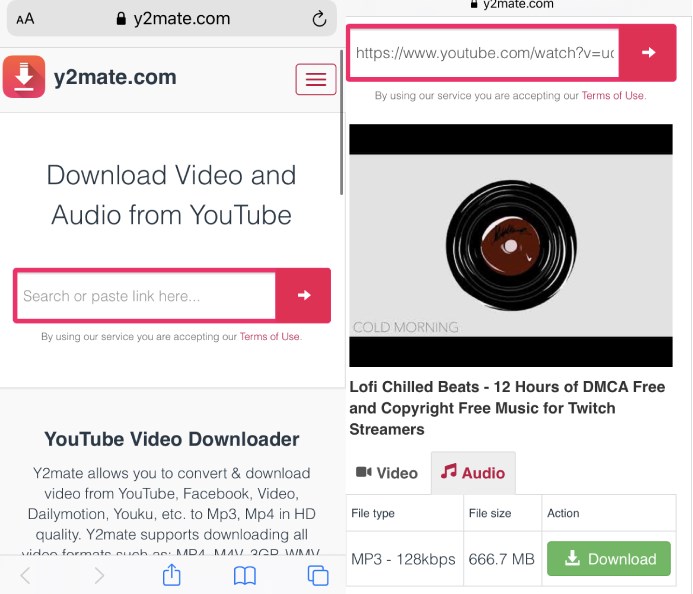Show open Safari tabs icon
Image resolution: width=693 pixels, height=594 pixels.
[x=318, y=575]
